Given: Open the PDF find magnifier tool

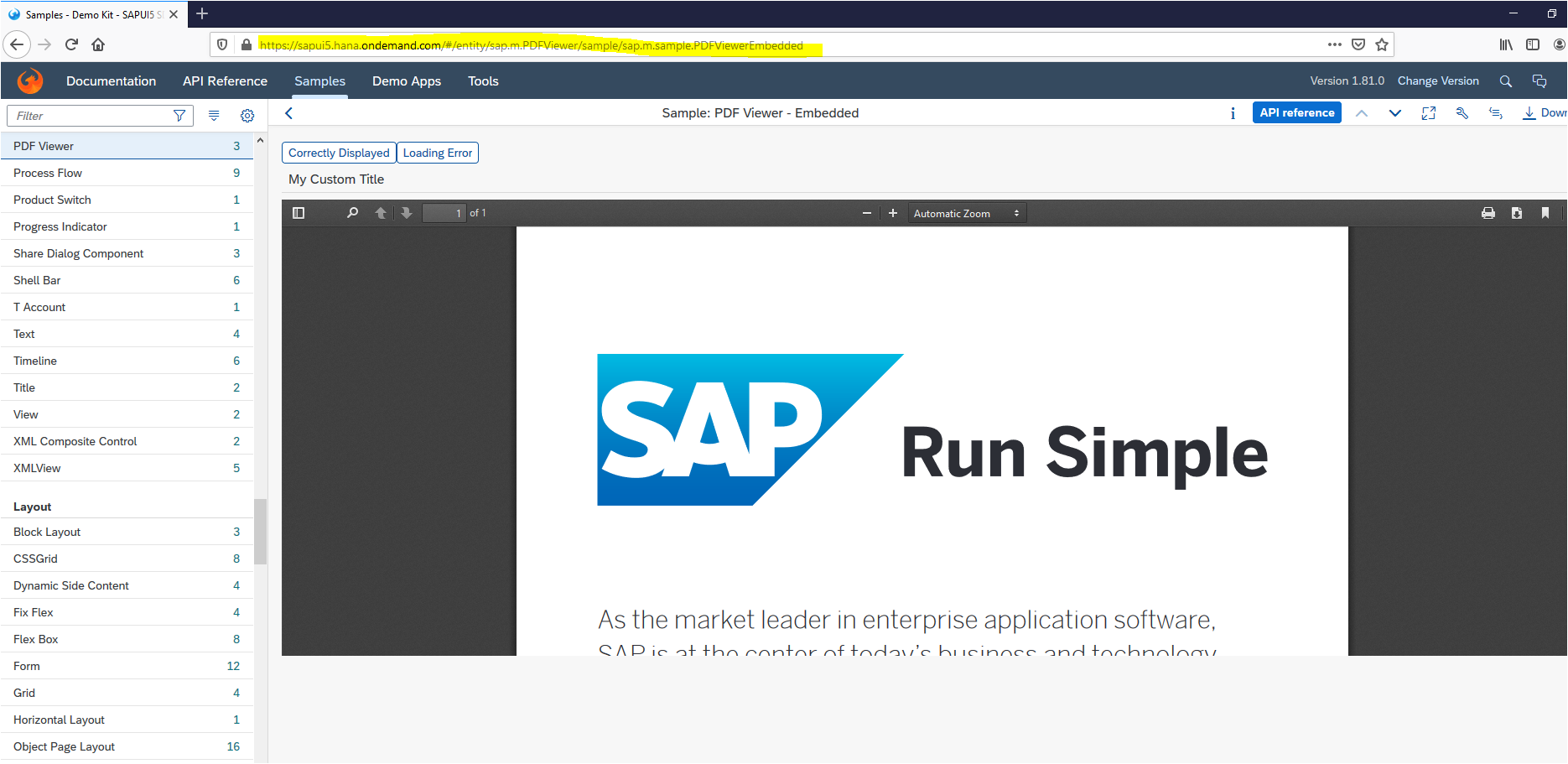Looking at the screenshot, I should point(352,213).
